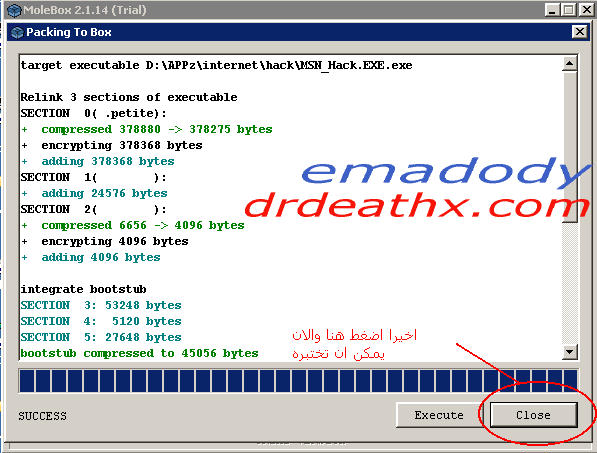The image size is (597, 453).
Task: Select 'SECTION 3: 53248 bytes' line
Action: coord(101,305)
